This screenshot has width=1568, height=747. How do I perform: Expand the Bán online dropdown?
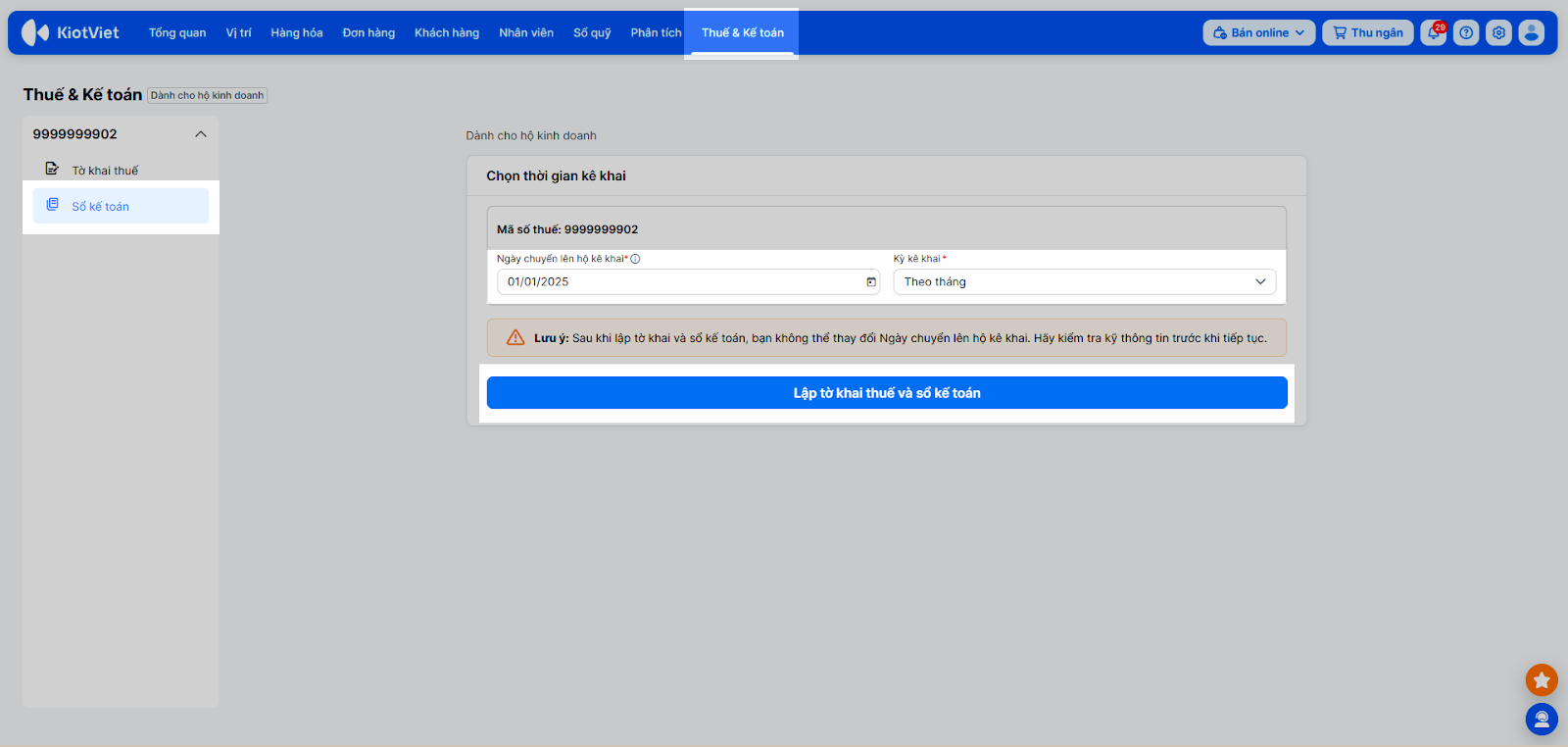(1259, 32)
